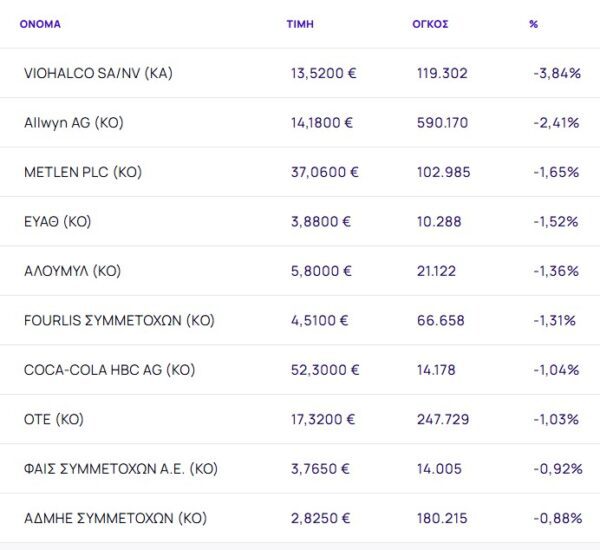Click the 590.170 volume for Allwyn
The width and height of the screenshot is (600, 550).
click(442, 123)
